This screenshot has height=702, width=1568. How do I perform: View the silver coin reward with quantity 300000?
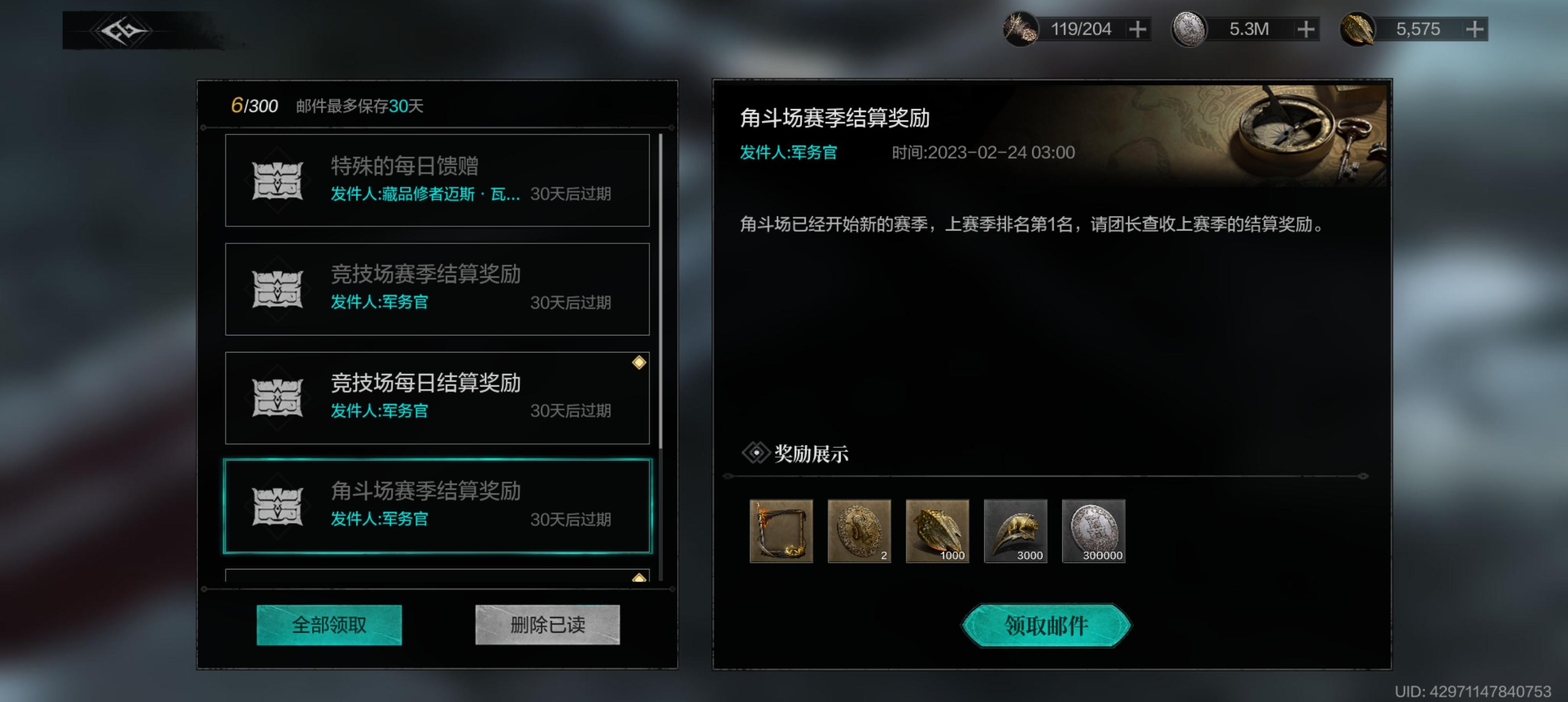1093,531
